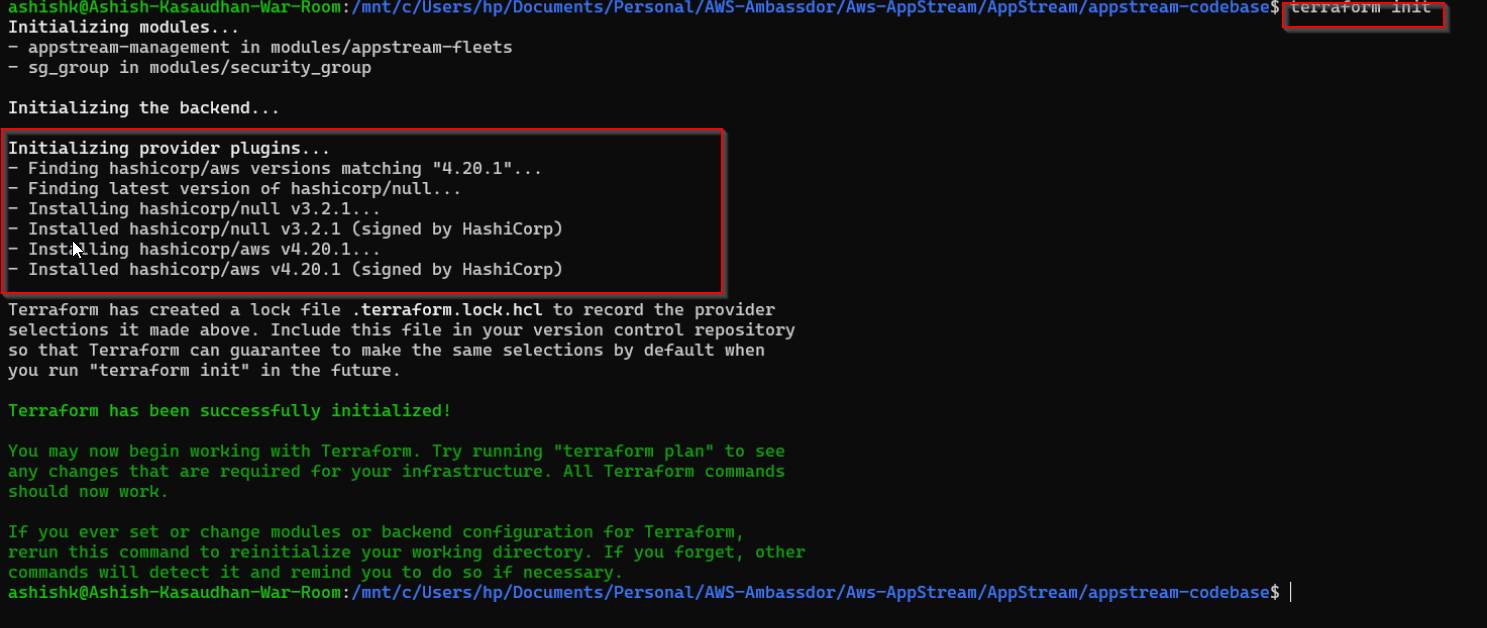Click 'Installing hashicorp/aws v4.20.1...' line
1487x628 pixels.
(194, 249)
